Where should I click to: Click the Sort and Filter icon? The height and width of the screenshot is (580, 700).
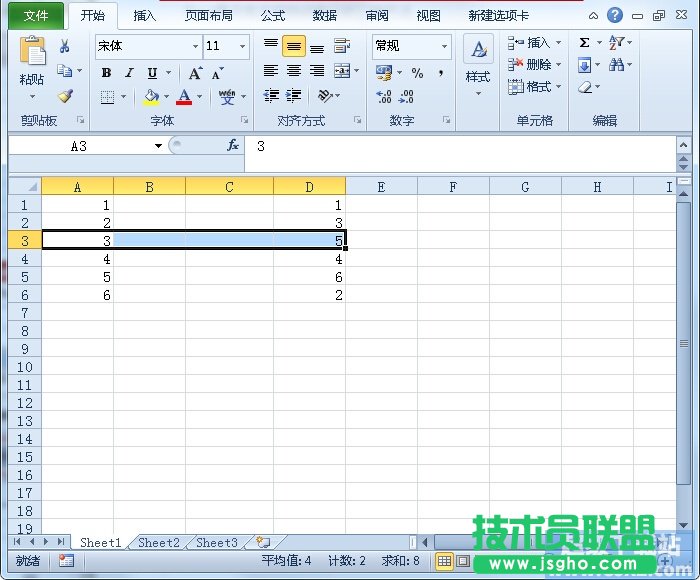click(x=616, y=43)
